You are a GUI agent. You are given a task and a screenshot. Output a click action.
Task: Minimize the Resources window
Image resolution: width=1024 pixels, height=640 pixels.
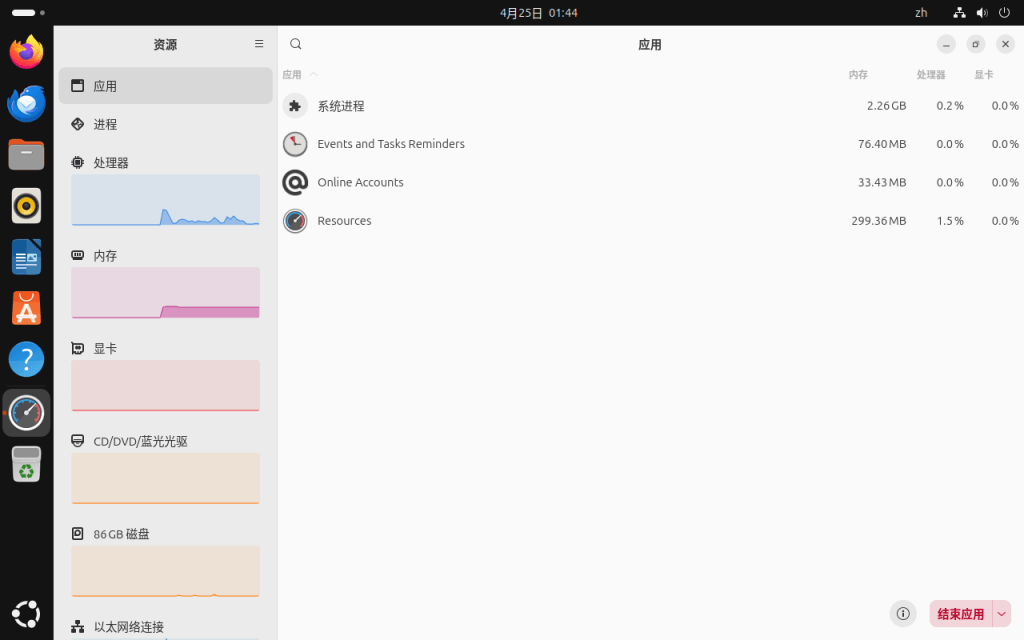946,44
